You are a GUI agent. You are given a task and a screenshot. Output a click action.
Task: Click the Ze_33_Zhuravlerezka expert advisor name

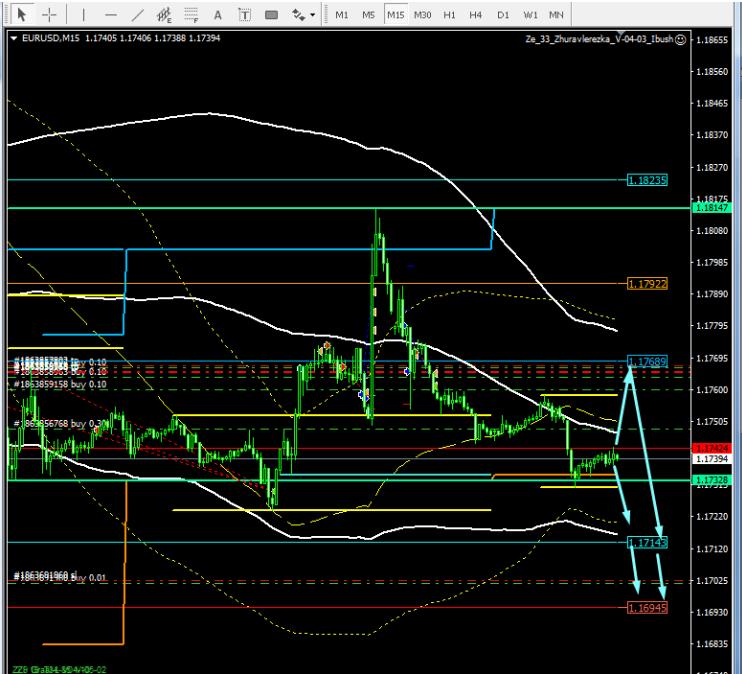(599, 39)
